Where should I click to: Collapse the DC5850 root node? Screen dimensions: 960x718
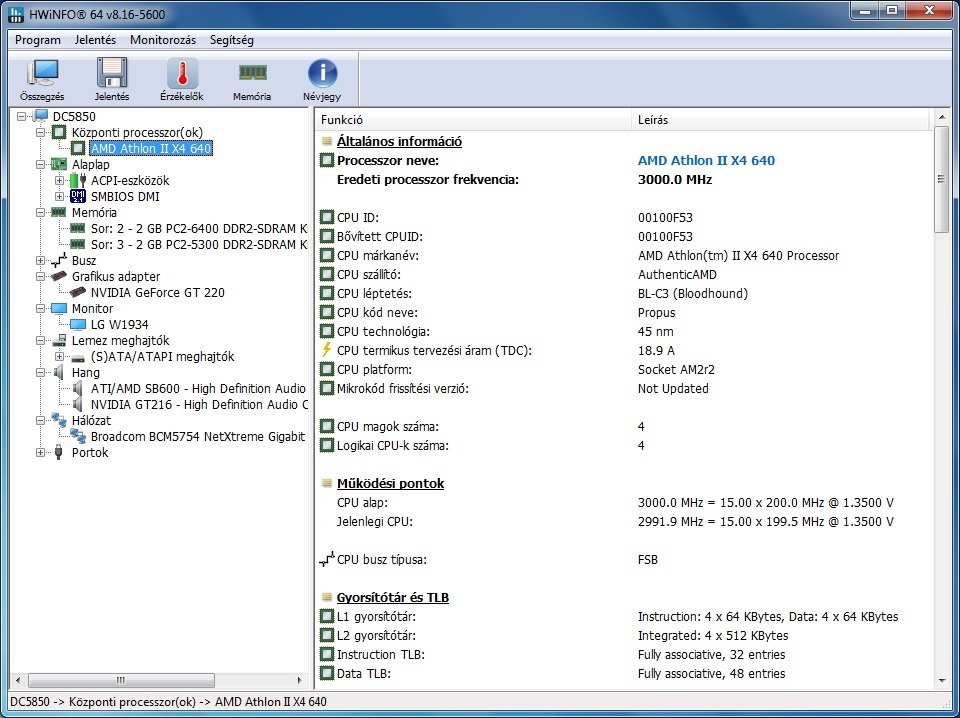22,116
